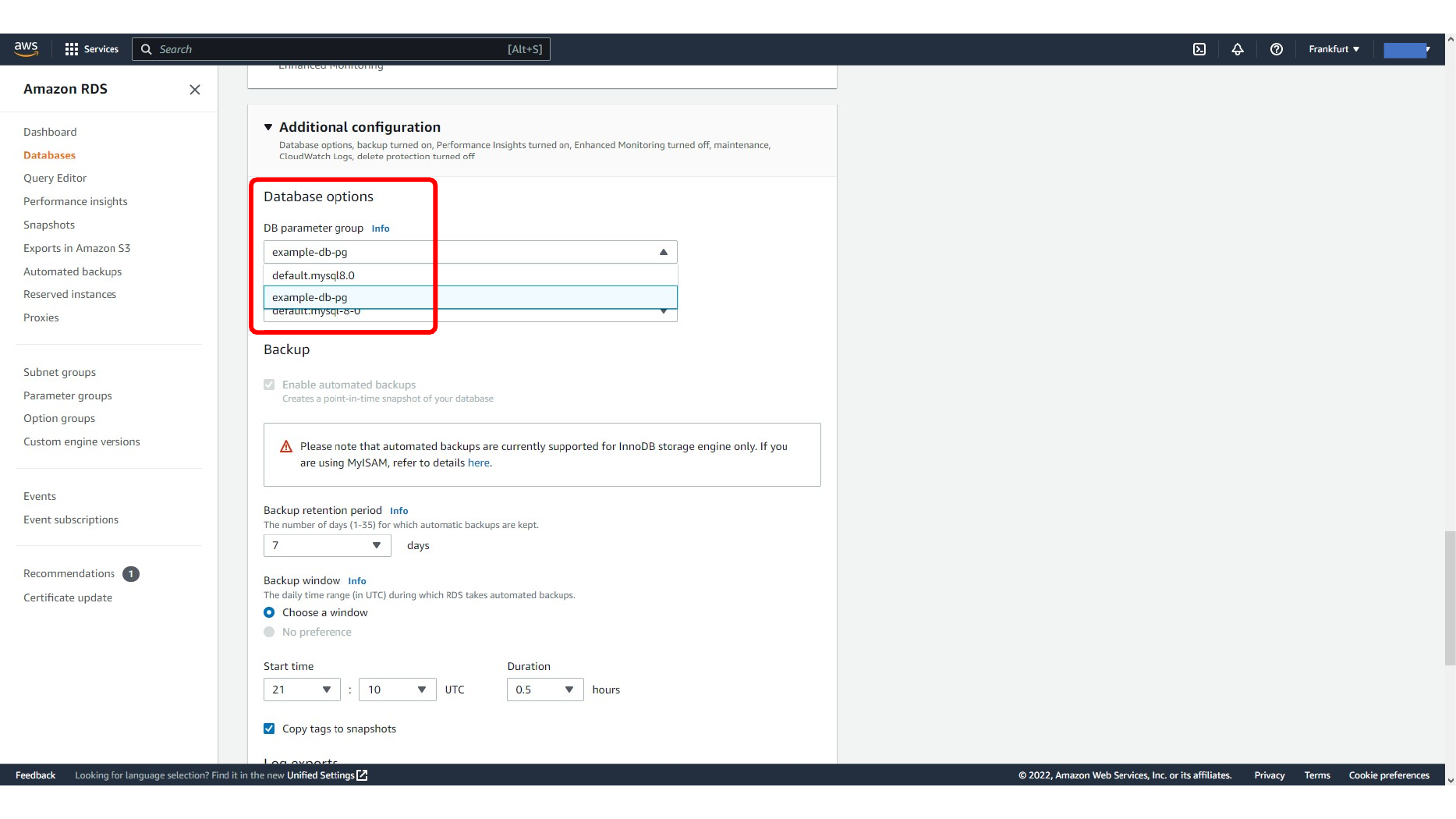Open Databases in sidebar
The width and height of the screenshot is (1456, 819).
click(x=49, y=155)
